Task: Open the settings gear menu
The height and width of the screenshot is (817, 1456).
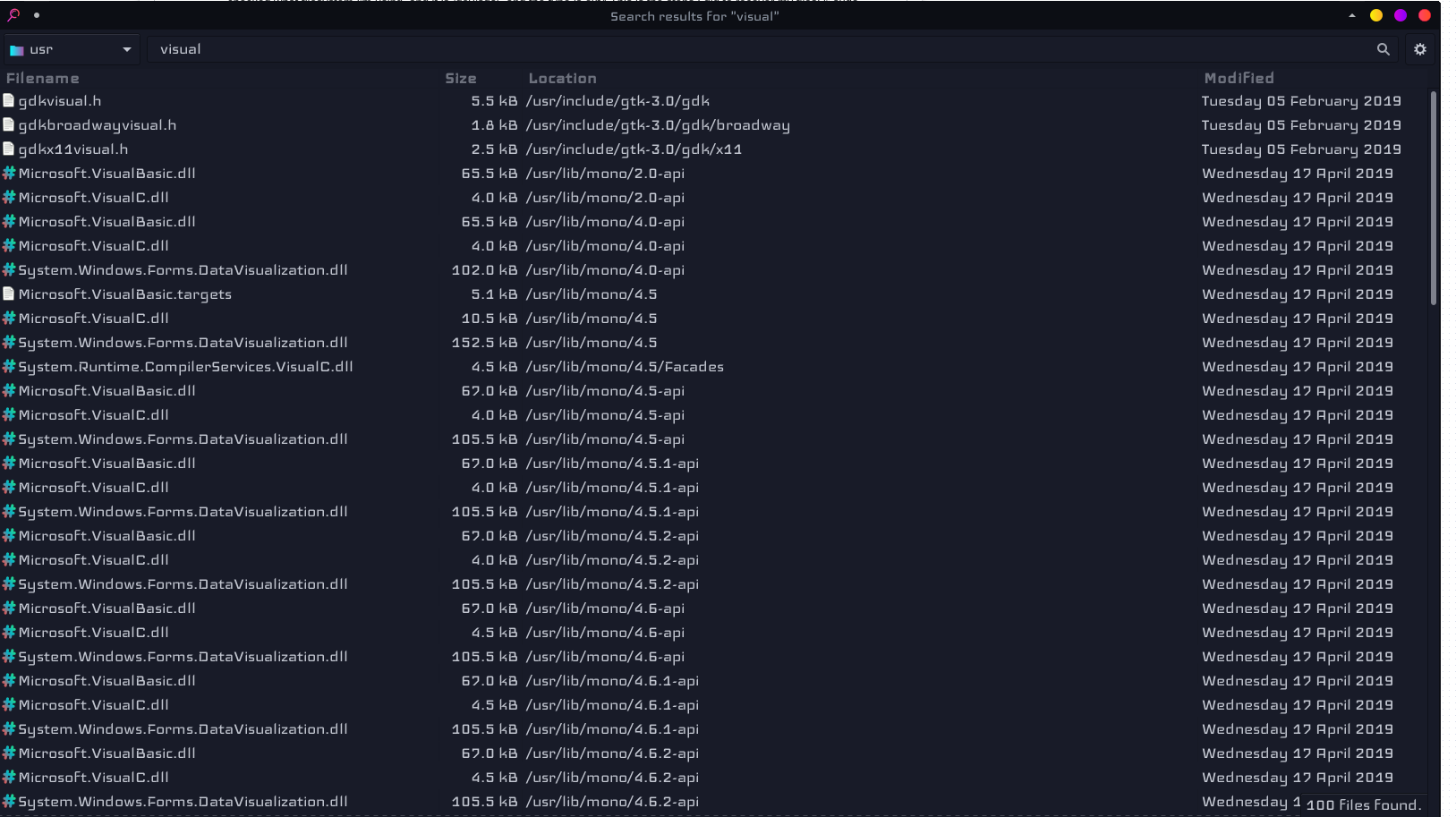Action: pos(1420,49)
